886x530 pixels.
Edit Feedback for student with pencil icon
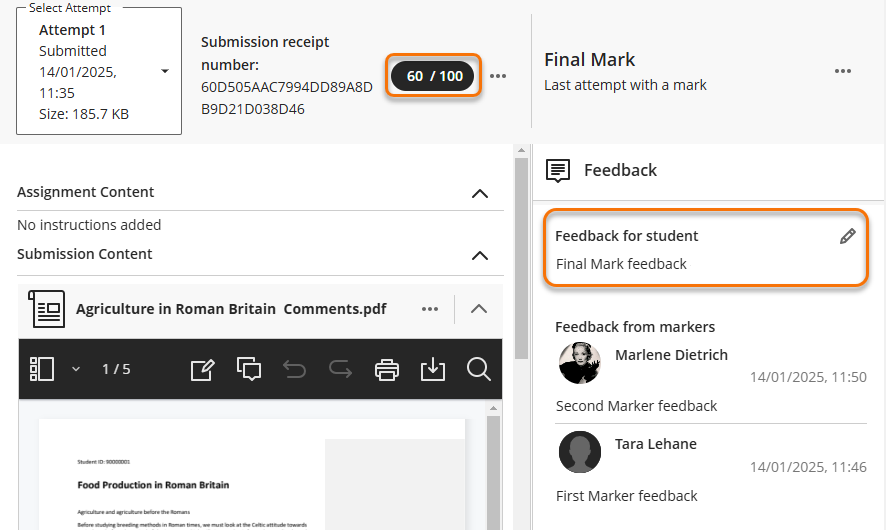(848, 236)
